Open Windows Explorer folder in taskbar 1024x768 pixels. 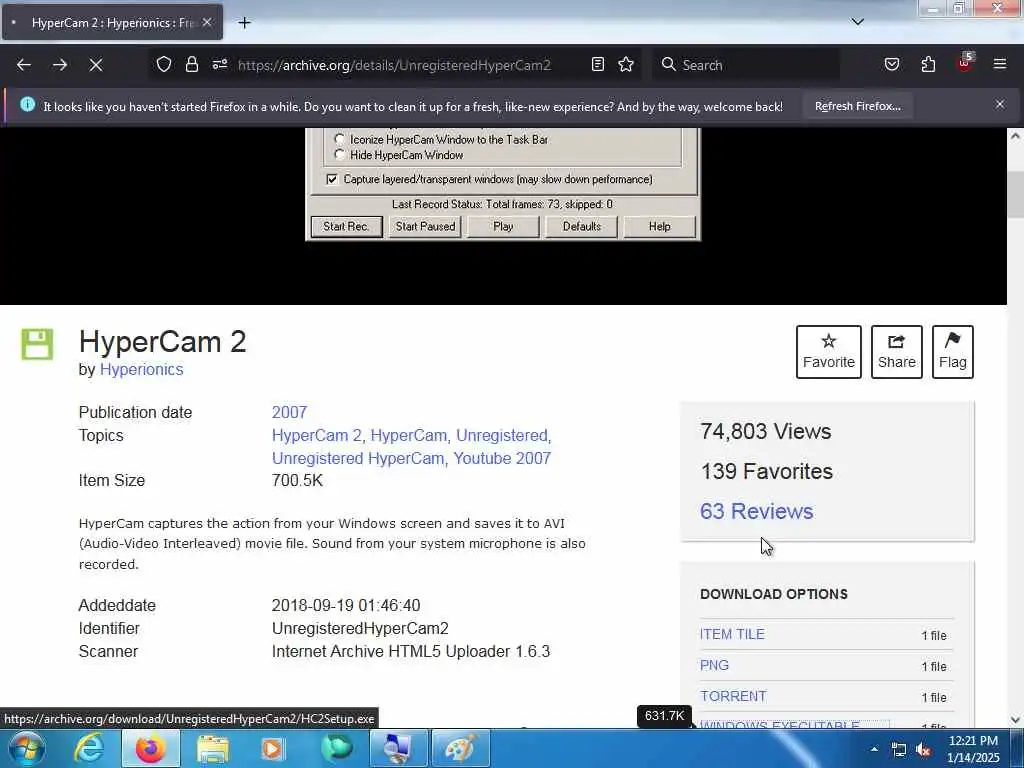tap(212, 748)
